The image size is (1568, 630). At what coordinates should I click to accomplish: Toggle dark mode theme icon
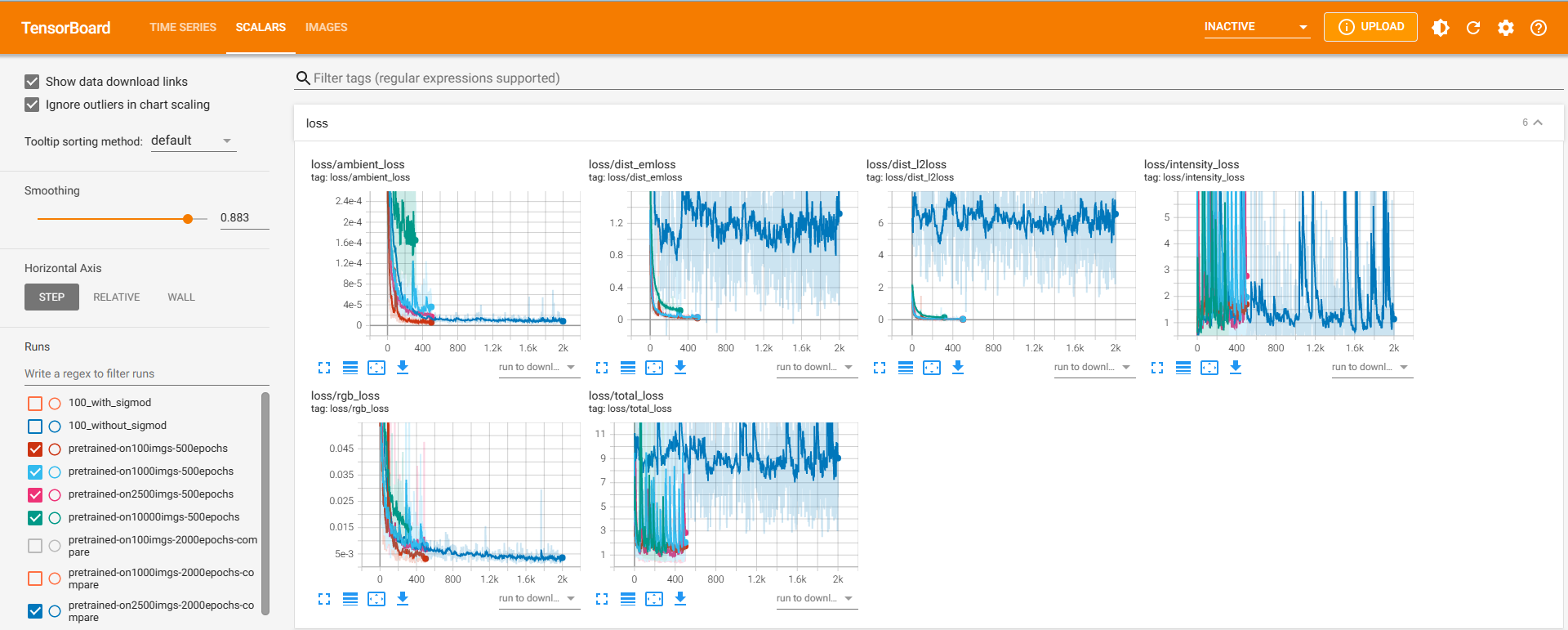(1441, 28)
